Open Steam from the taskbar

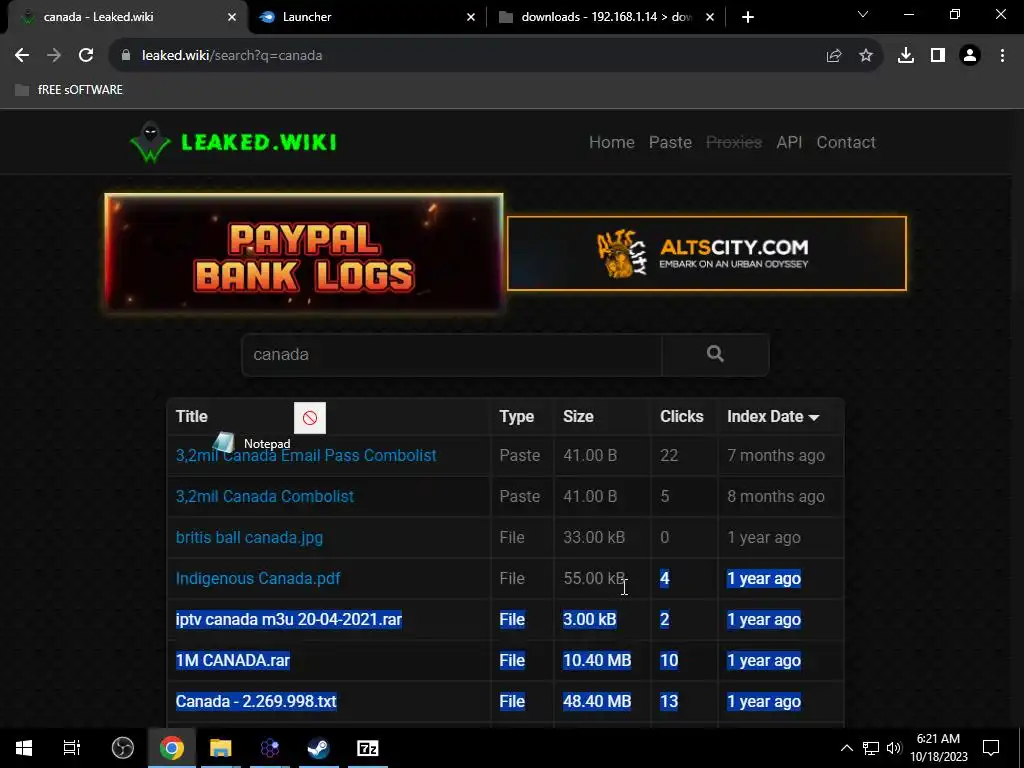319,748
